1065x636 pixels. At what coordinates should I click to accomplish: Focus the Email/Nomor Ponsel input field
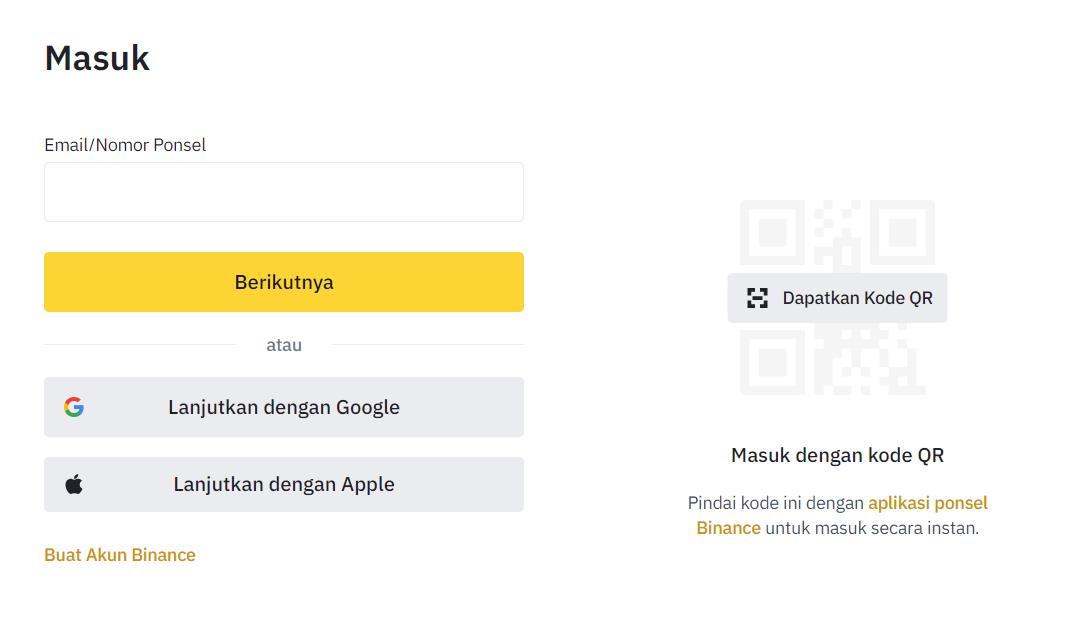(284, 192)
